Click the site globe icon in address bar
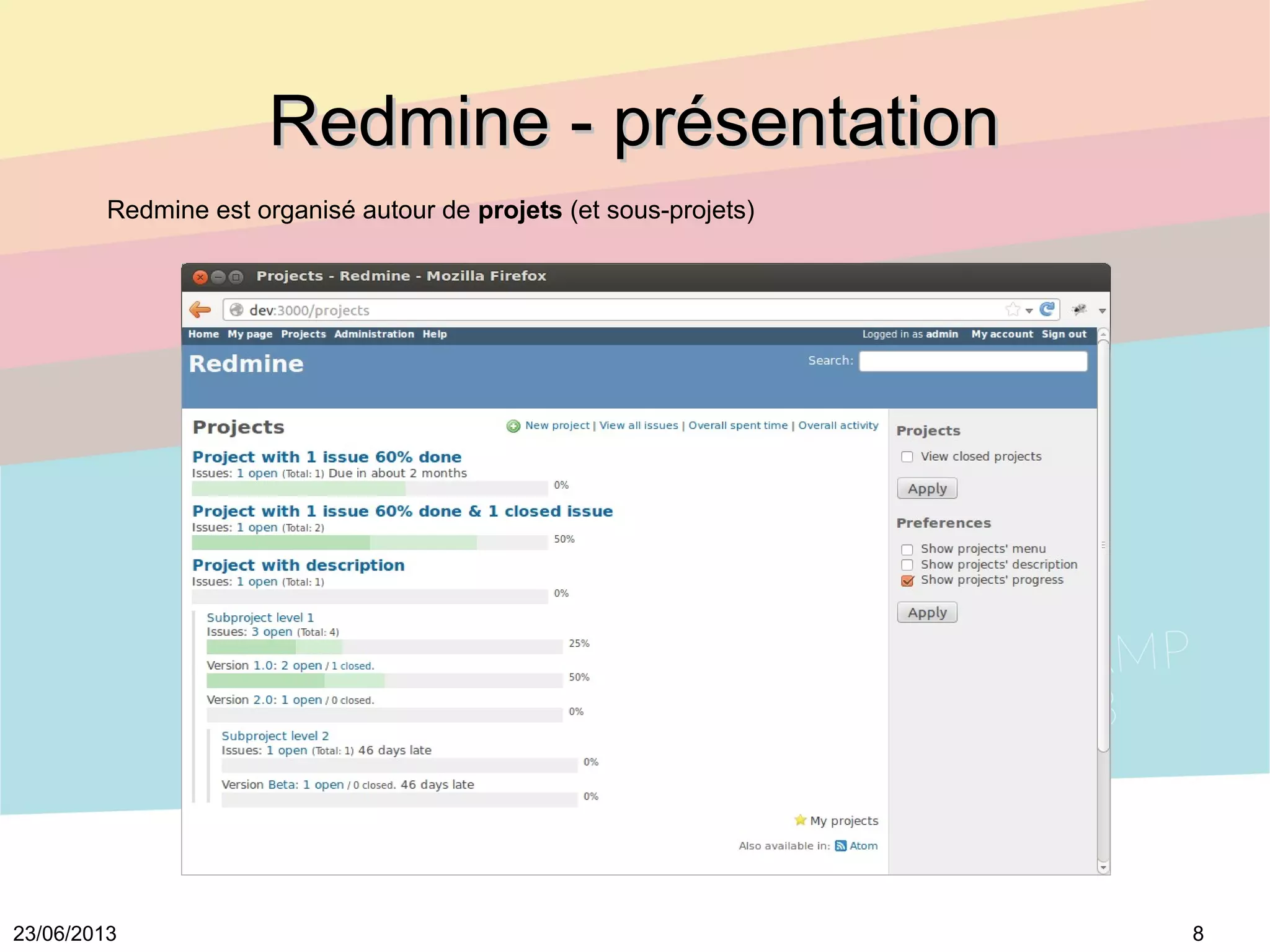The image size is (1270, 952). point(236,309)
